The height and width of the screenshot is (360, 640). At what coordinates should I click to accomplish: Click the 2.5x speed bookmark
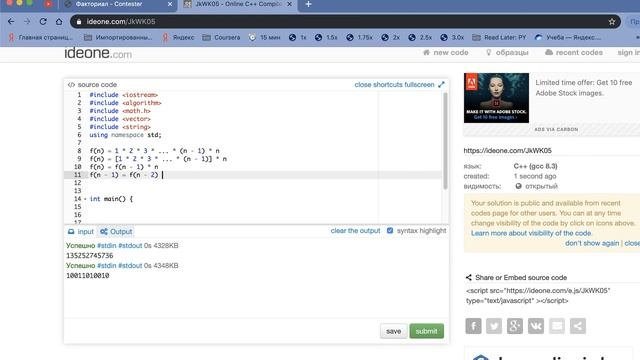[420, 38]
